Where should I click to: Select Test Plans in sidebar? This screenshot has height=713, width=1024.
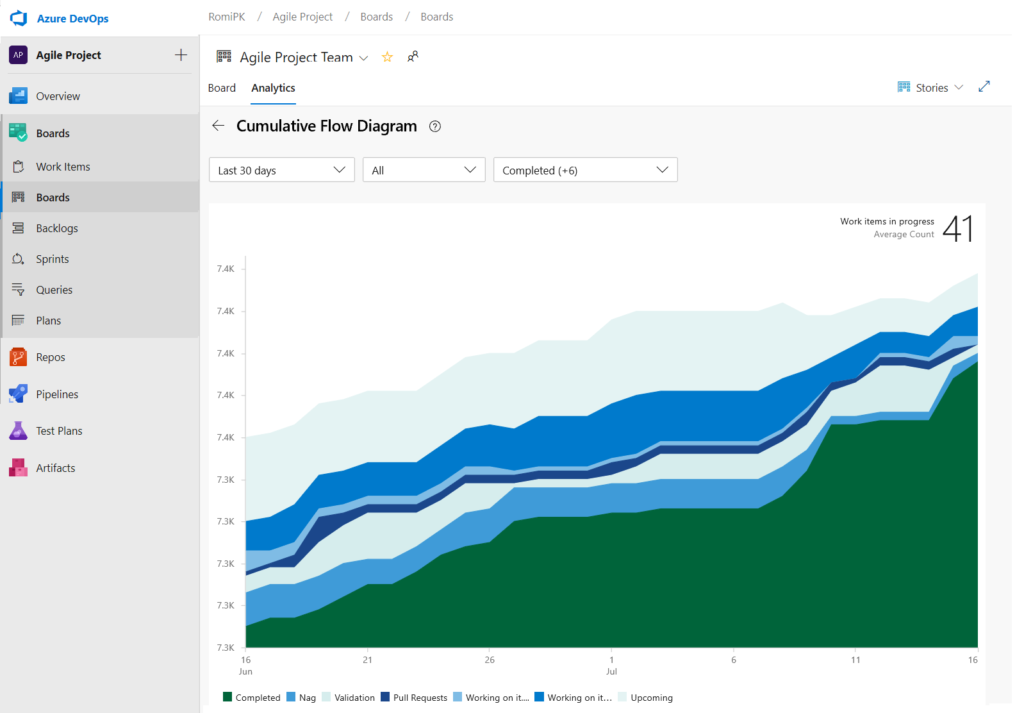(x=62, y=430)
